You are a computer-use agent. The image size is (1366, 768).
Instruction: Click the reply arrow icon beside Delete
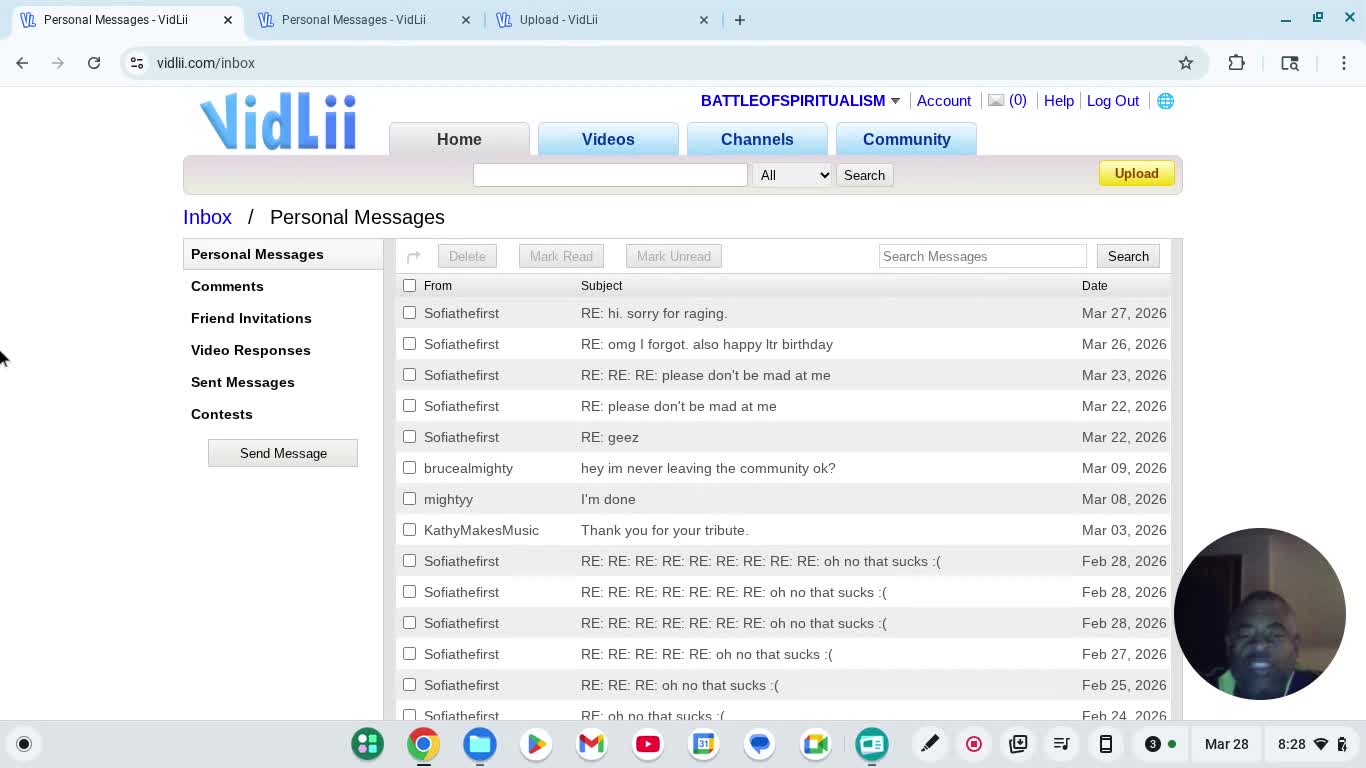(x=414, y=257)
